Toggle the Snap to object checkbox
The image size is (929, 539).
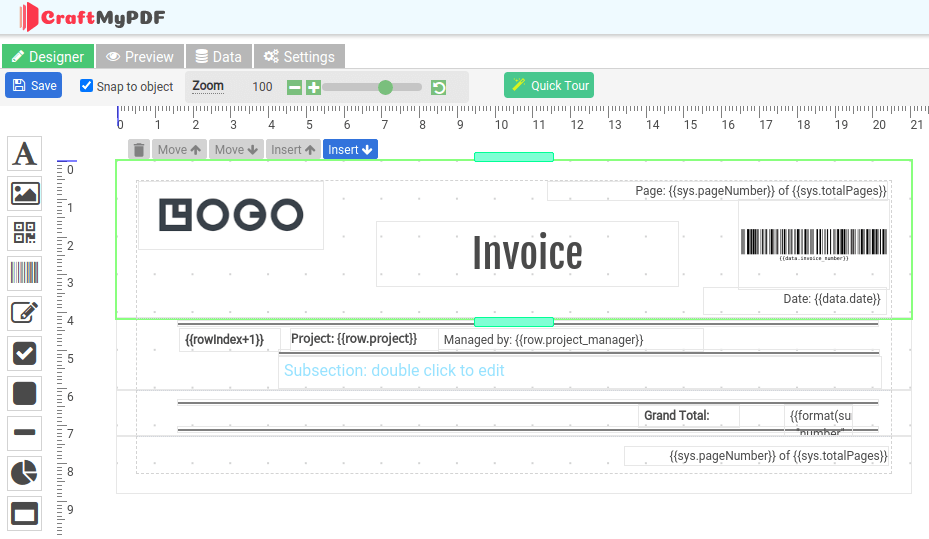(87, 86)
